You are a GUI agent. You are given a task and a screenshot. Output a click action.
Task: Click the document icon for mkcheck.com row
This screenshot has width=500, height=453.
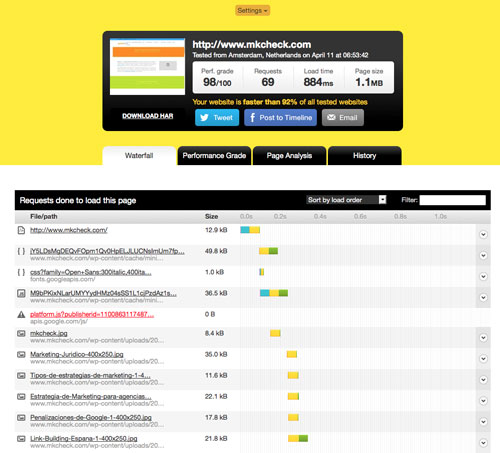point(21,230)
